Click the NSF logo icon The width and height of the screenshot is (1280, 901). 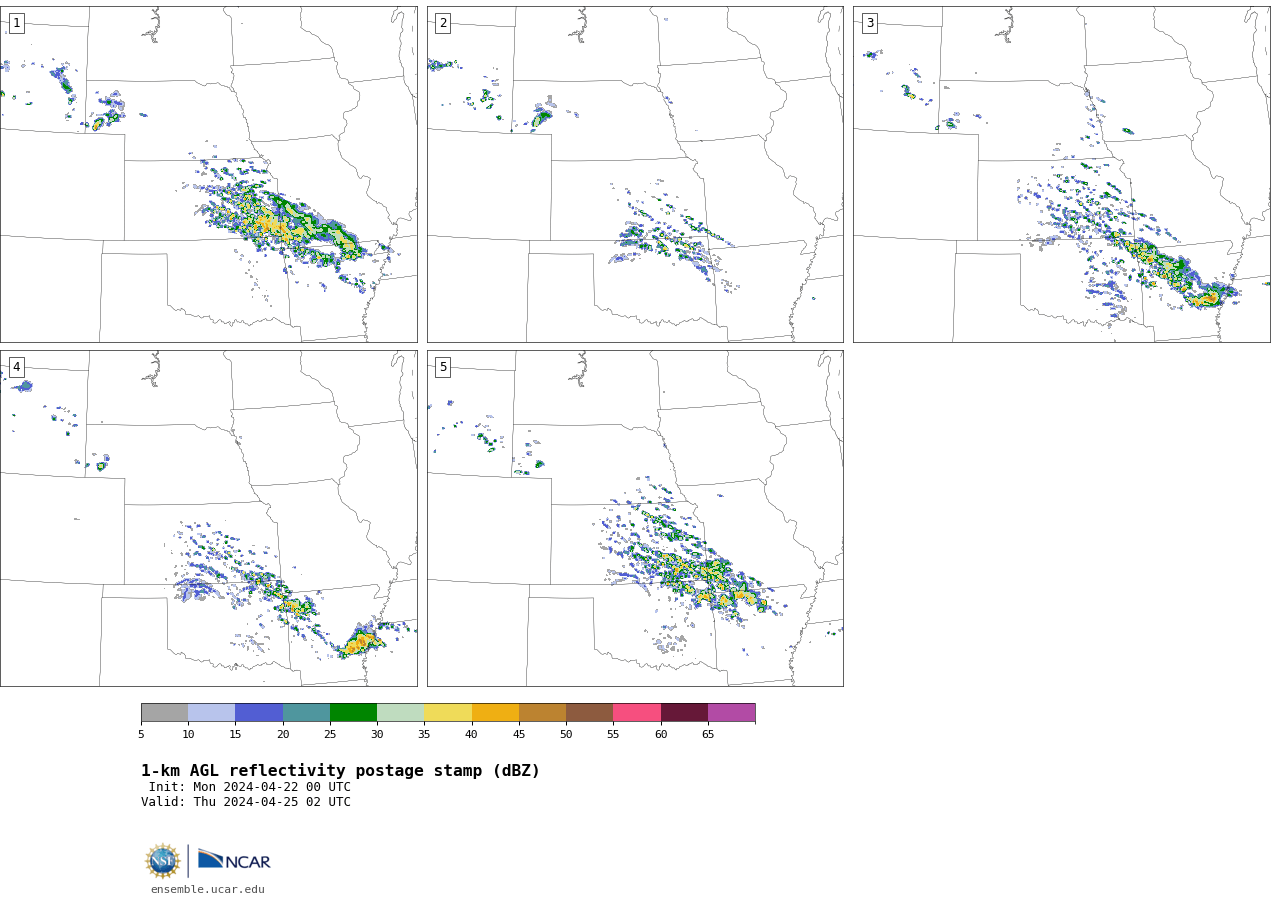click(163, 861)
